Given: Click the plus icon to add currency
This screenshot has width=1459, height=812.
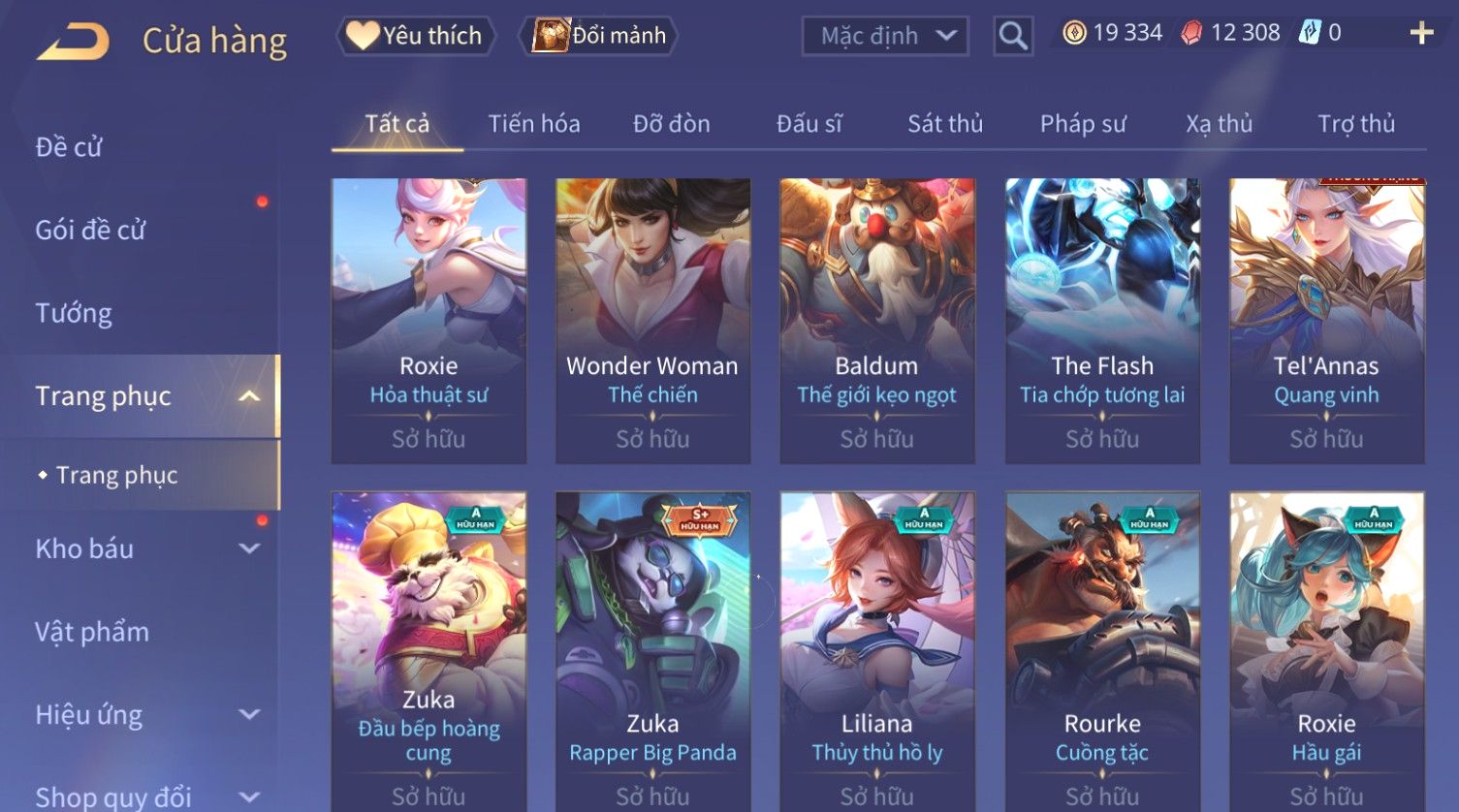Looking at the screenshot, I should (1421, 33).
